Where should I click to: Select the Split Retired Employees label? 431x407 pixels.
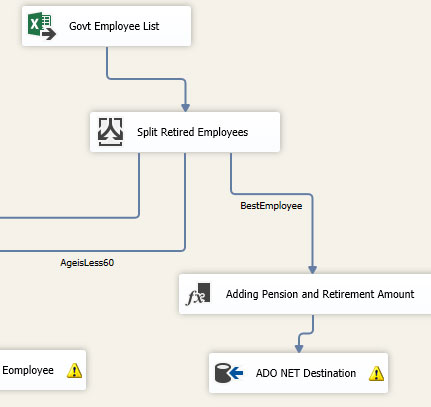point(193,132)
